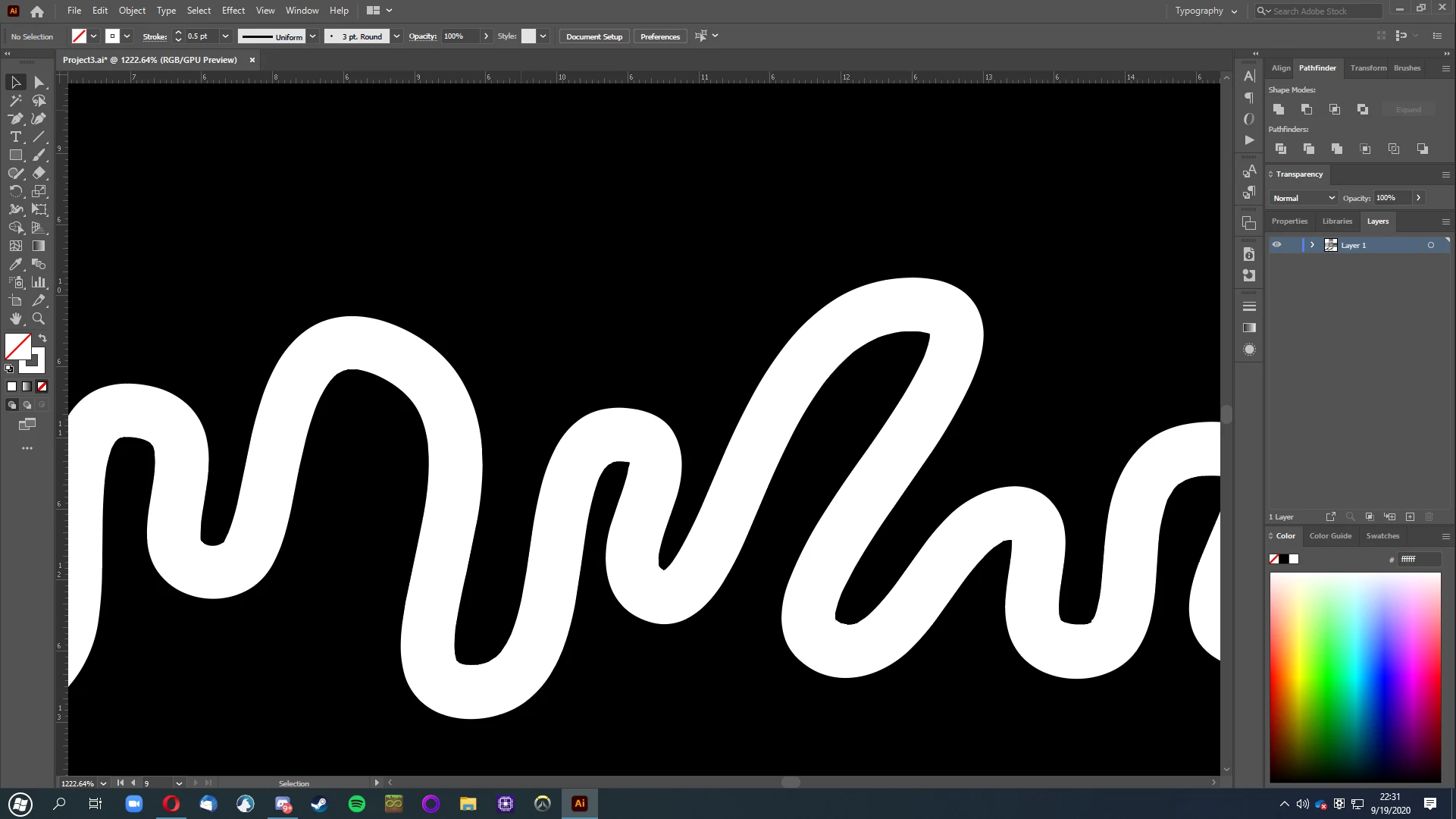Select the Zoom tool

pyautogui.click(x=39, y=318)
